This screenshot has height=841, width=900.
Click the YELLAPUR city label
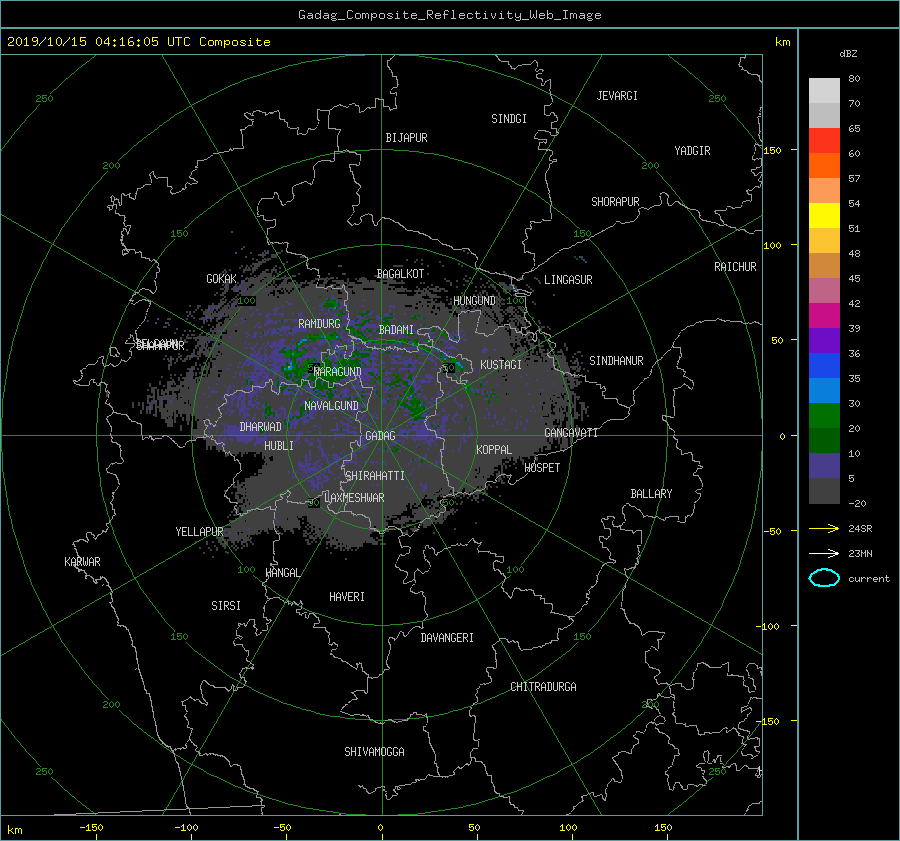coord(199,532)
